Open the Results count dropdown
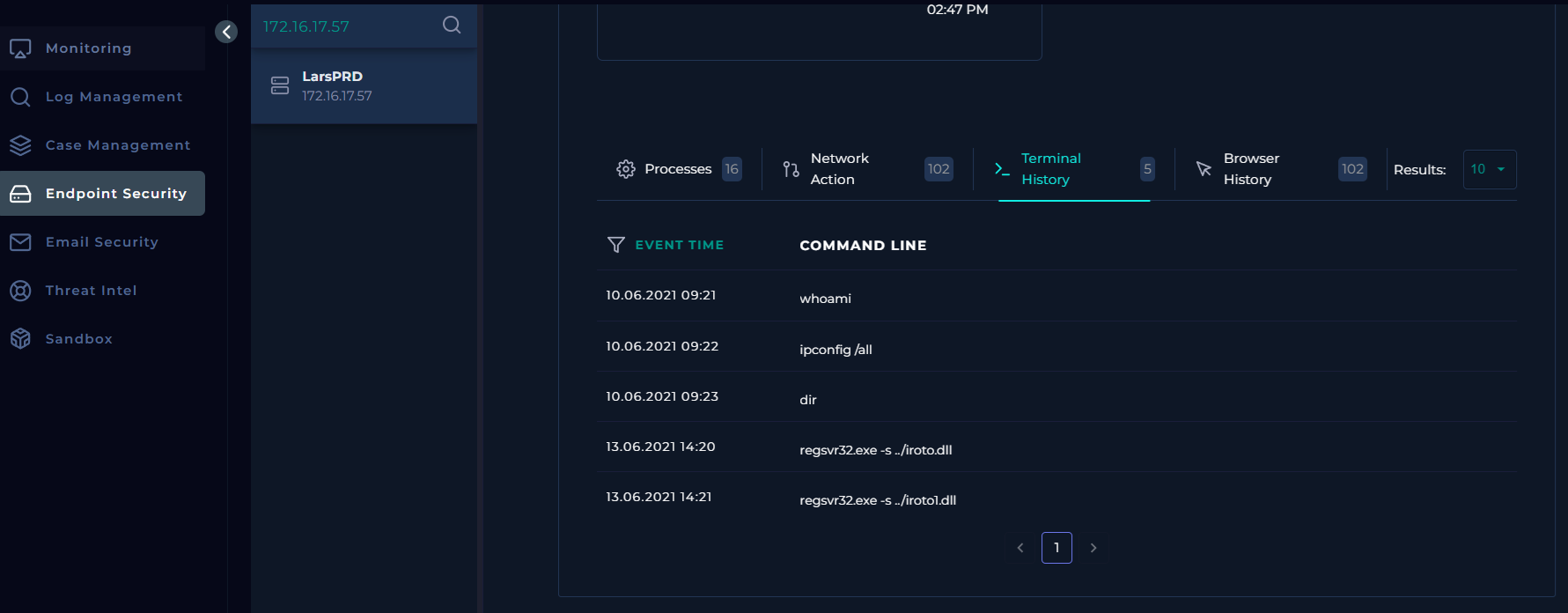The image size is (1568, 613). click(x=1489, y=169)
